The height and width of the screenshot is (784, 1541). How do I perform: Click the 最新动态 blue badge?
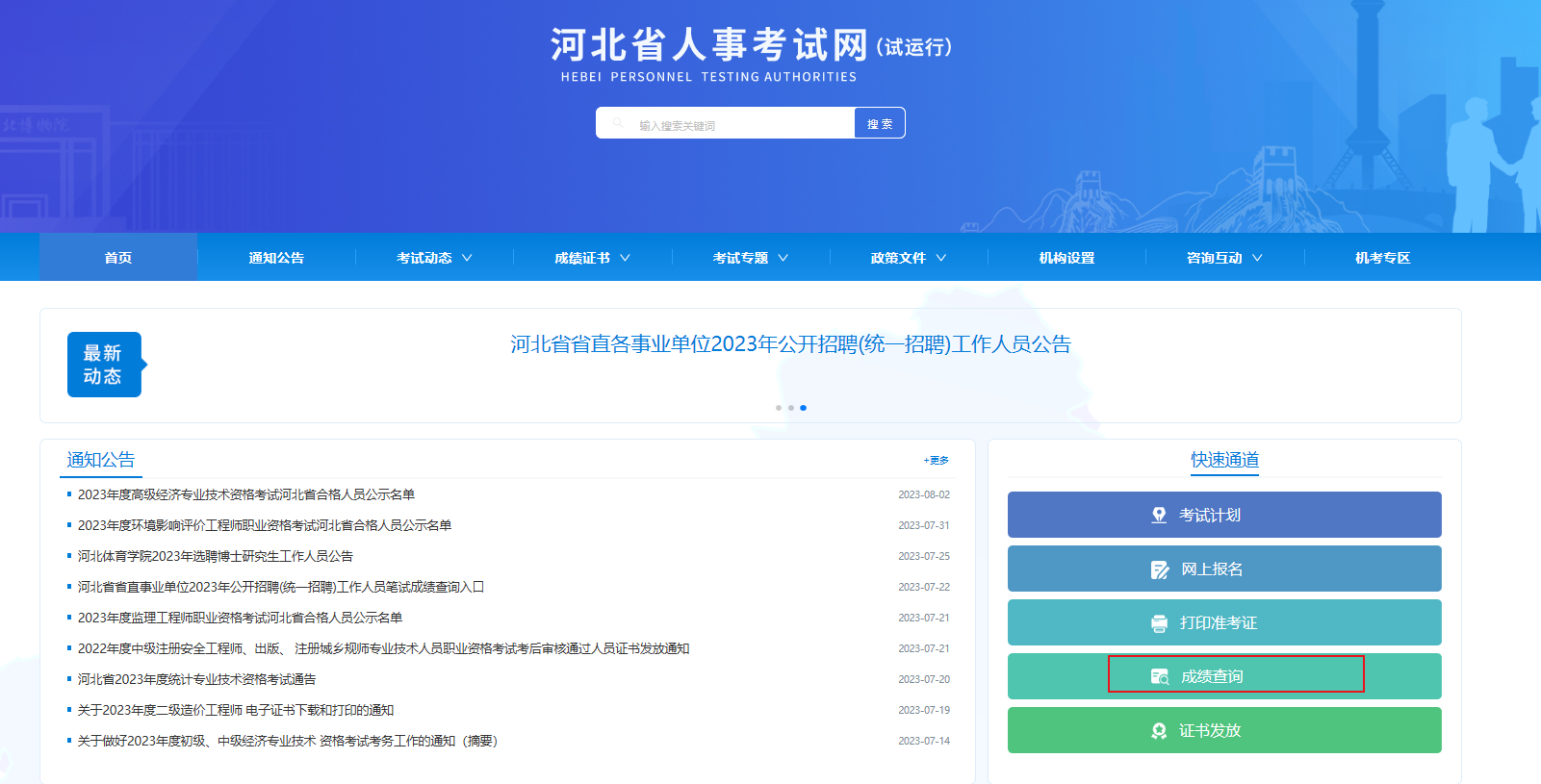pos(104,365)
